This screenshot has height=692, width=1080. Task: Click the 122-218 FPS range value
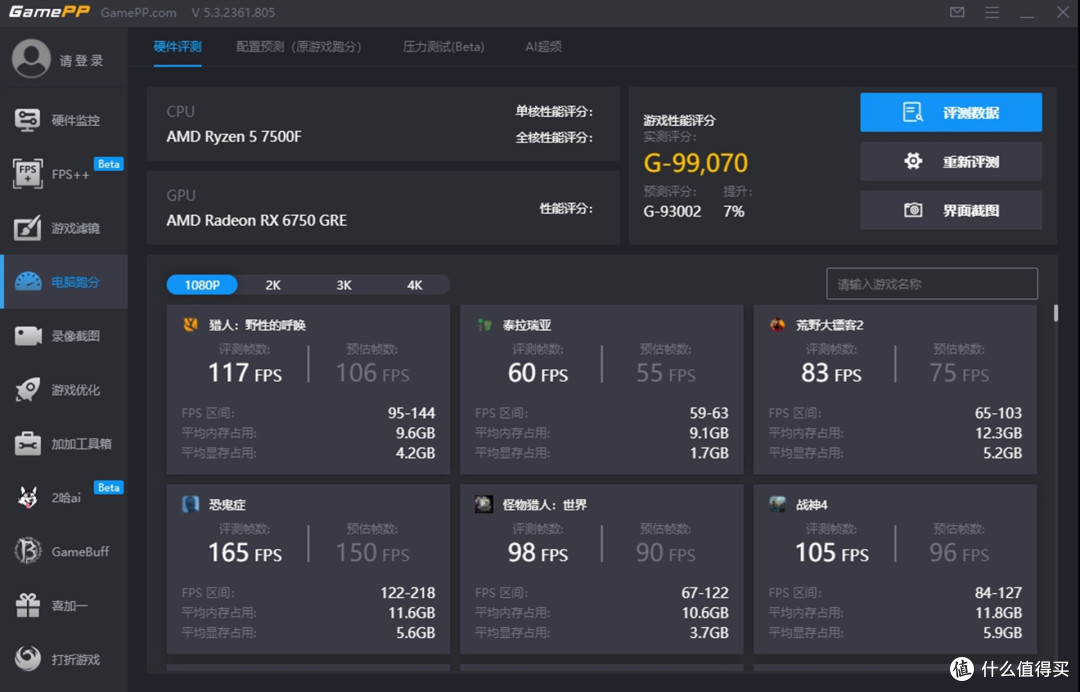coord(408,593)
